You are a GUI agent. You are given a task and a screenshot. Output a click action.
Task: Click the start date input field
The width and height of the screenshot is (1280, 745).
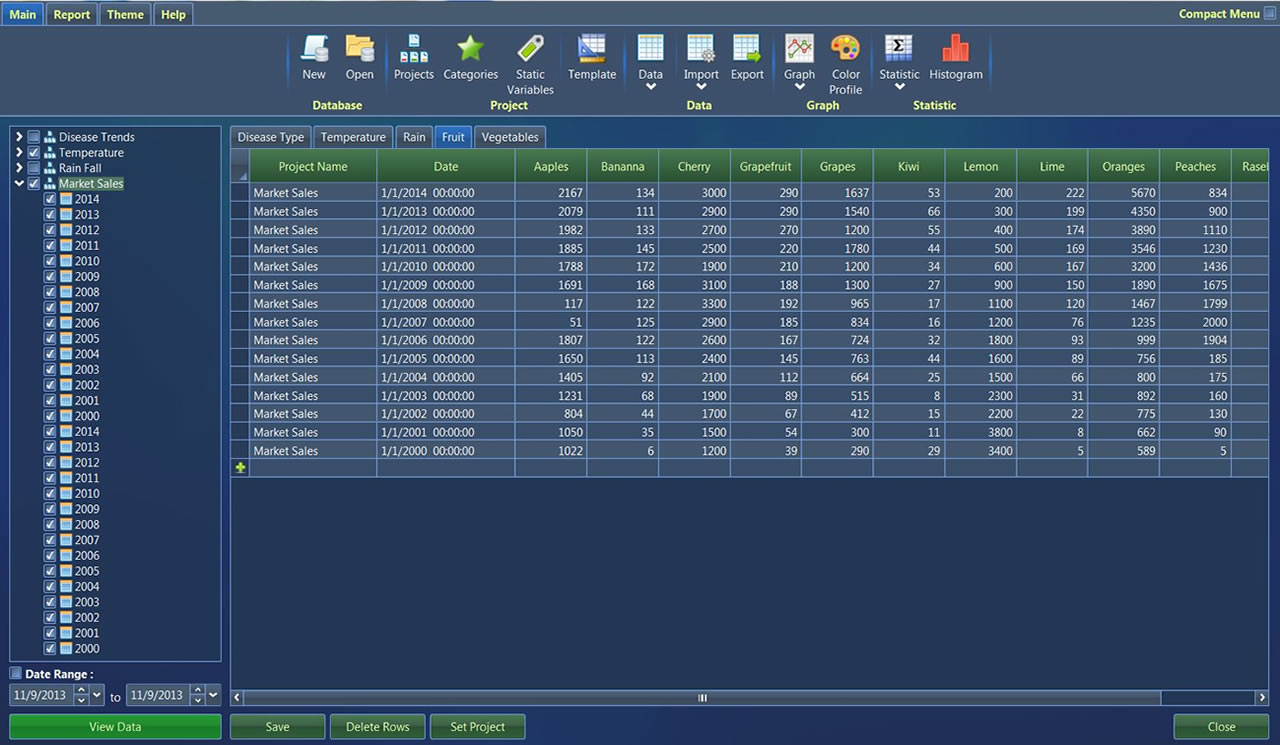tap(41, 695)
